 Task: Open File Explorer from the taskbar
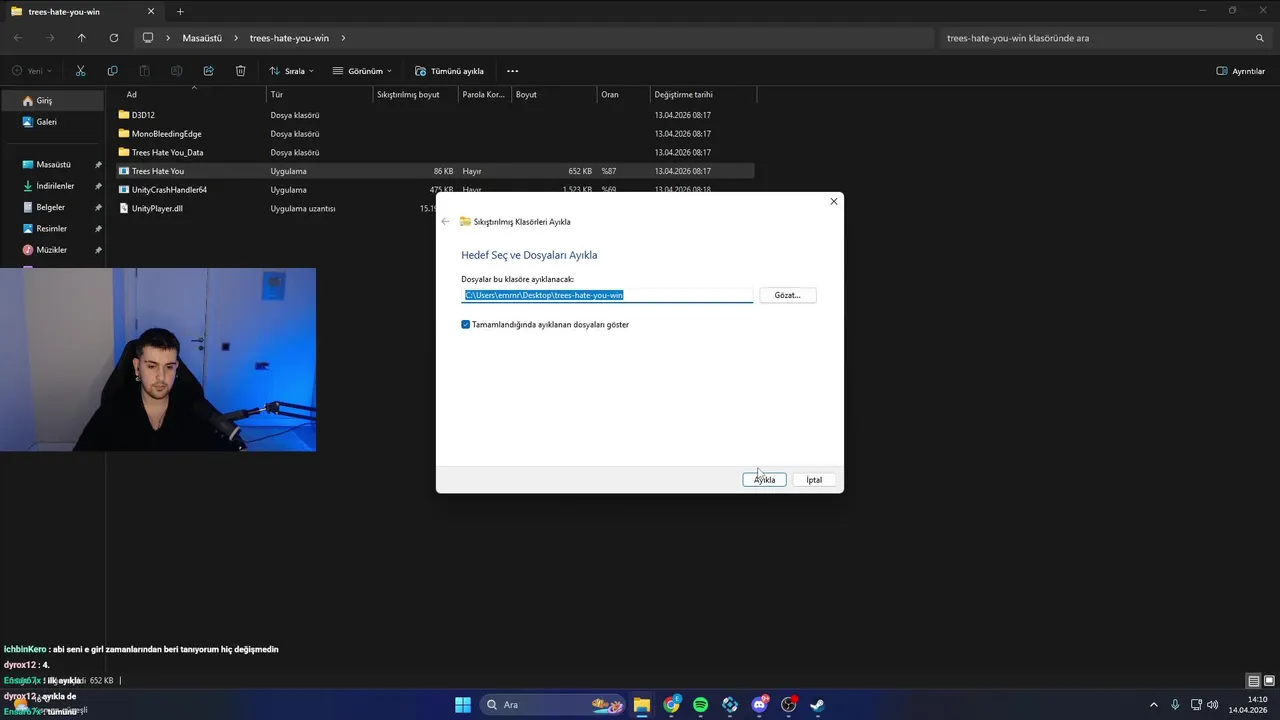point(642,705)
